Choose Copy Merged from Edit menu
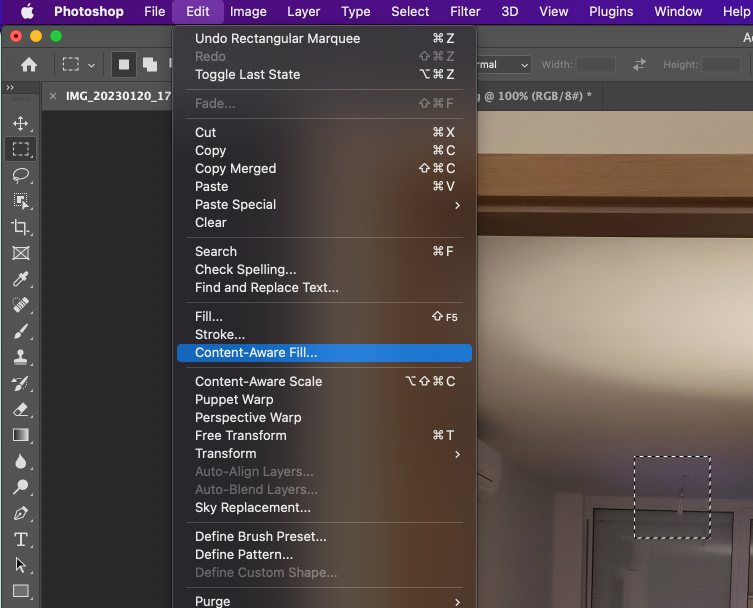Screen dimensions: 753x608 [x=324, y=169]
